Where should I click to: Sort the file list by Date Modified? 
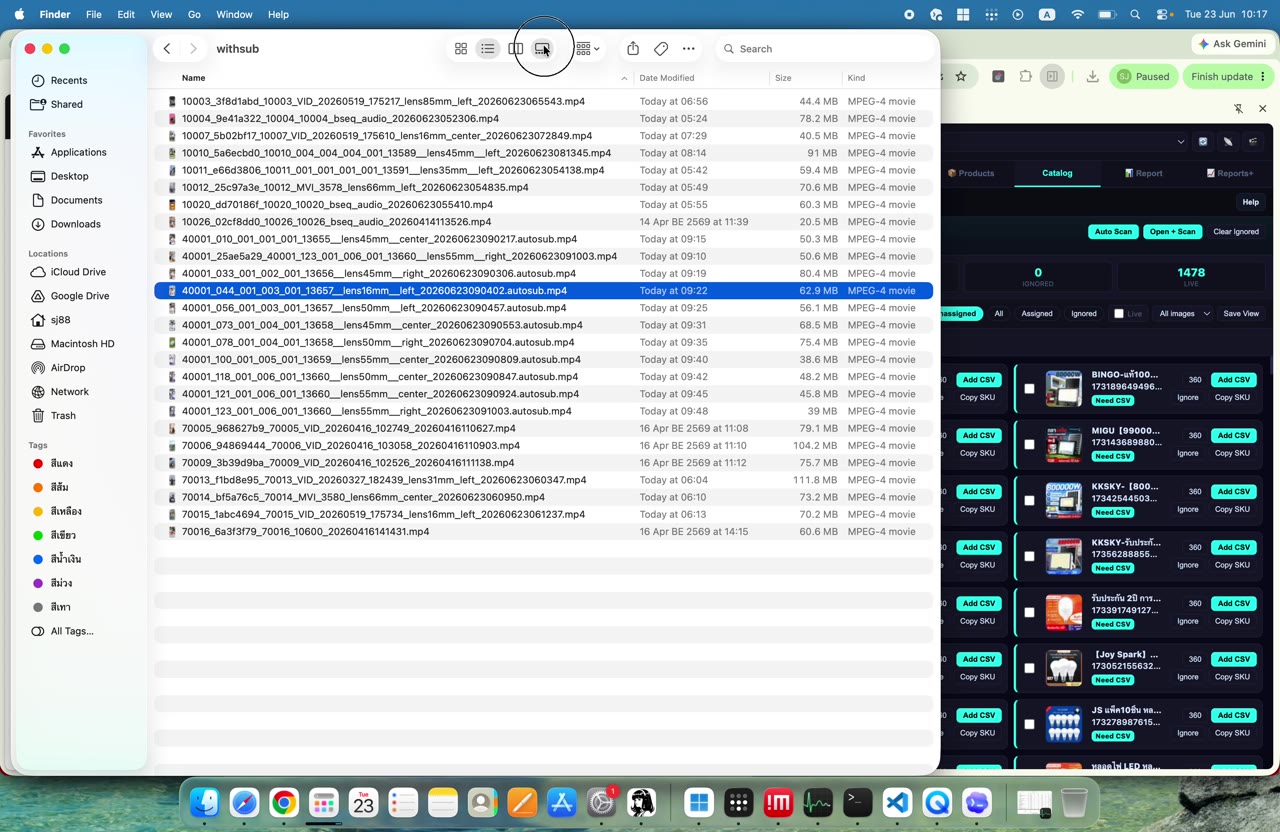click(x=667, y=78)
